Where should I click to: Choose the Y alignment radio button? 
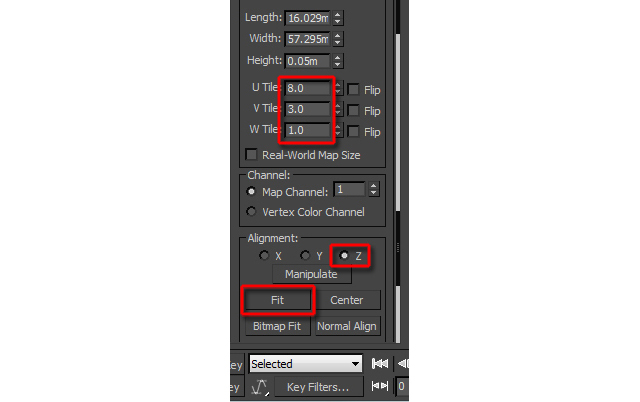point(305,255)
